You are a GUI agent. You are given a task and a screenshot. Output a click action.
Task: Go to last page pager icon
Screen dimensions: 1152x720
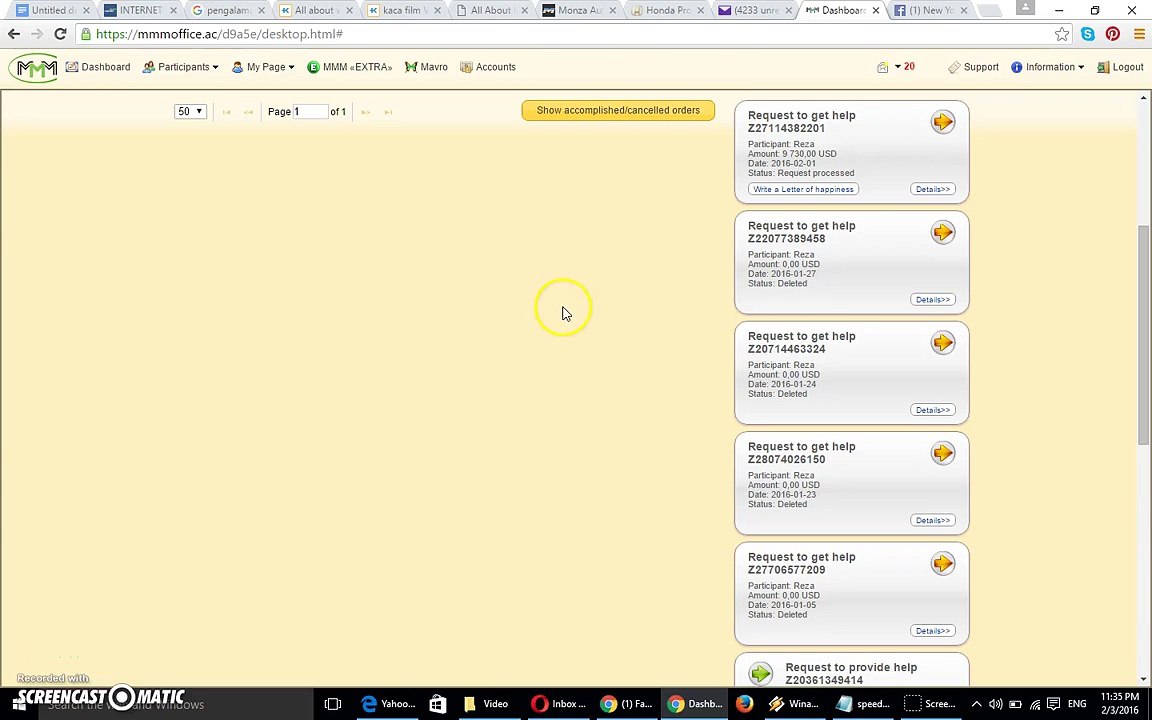coord(388,112)
